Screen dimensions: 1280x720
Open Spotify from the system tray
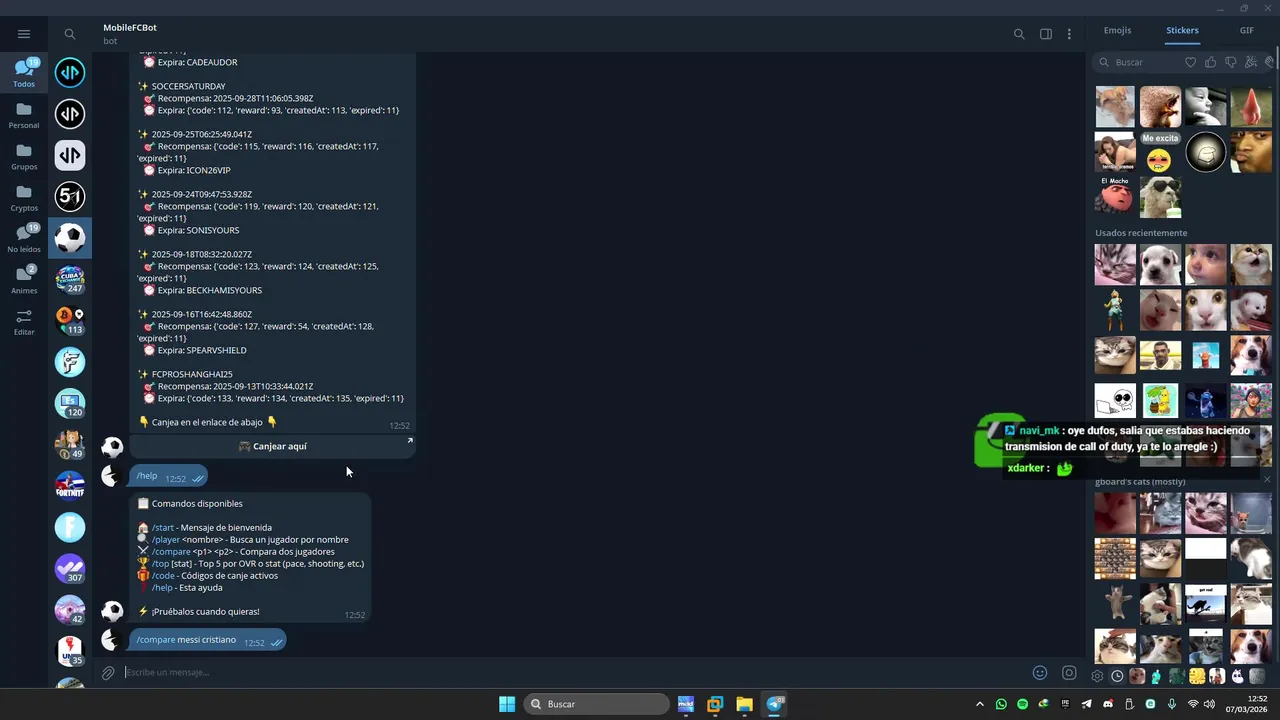[1022, 704]
